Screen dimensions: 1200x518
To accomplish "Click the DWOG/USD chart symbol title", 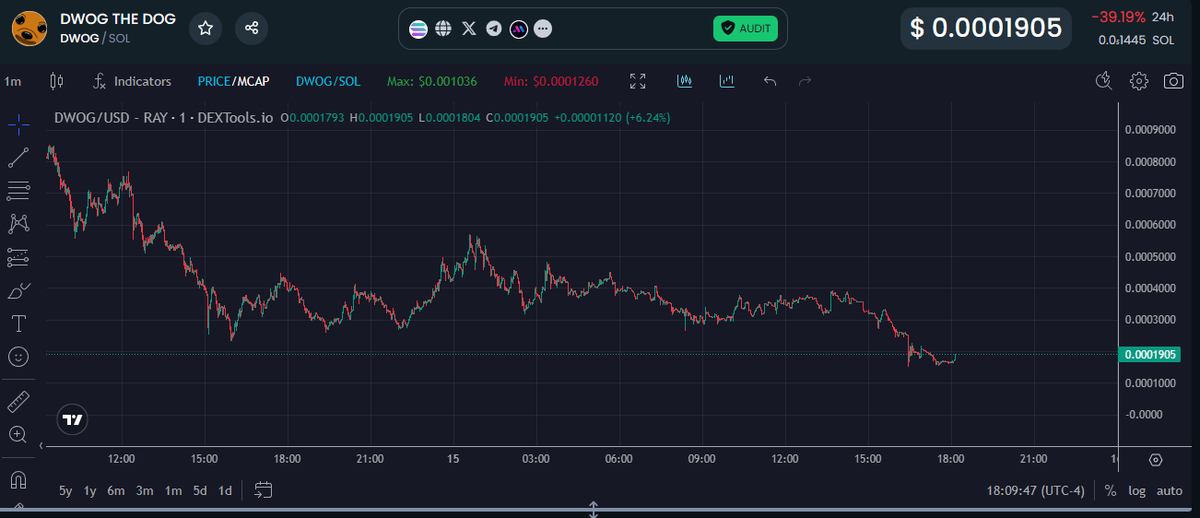I will (x=164, y=118).
